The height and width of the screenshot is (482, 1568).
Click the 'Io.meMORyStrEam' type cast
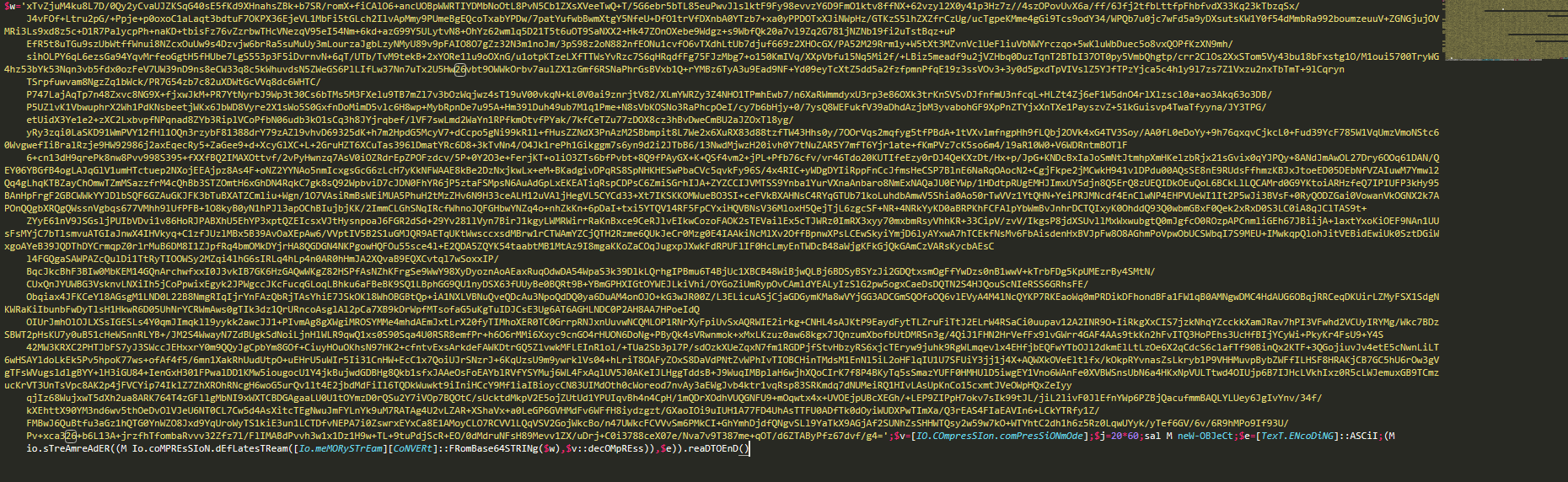point(341,448)
